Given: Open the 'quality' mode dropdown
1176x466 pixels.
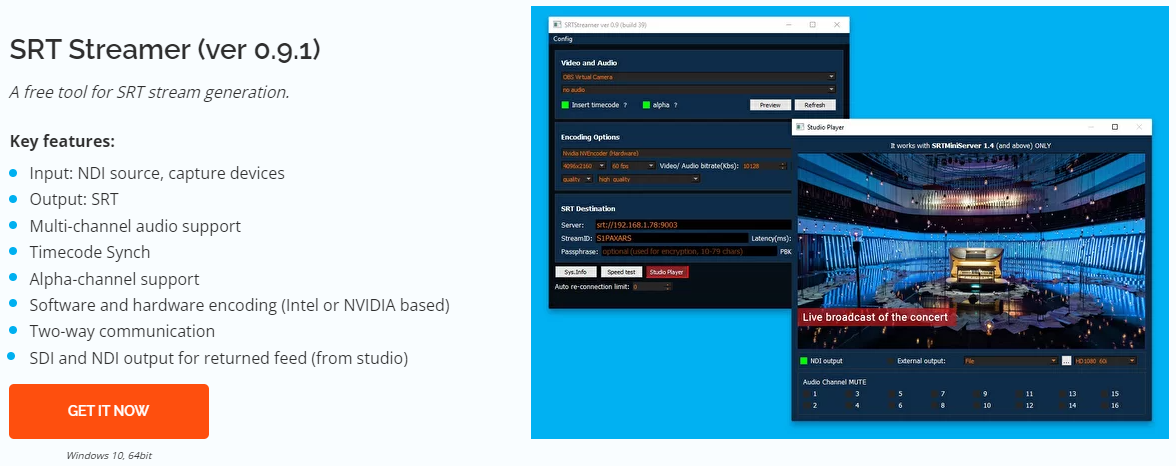Looking at the screenshot, I should 578,179.
